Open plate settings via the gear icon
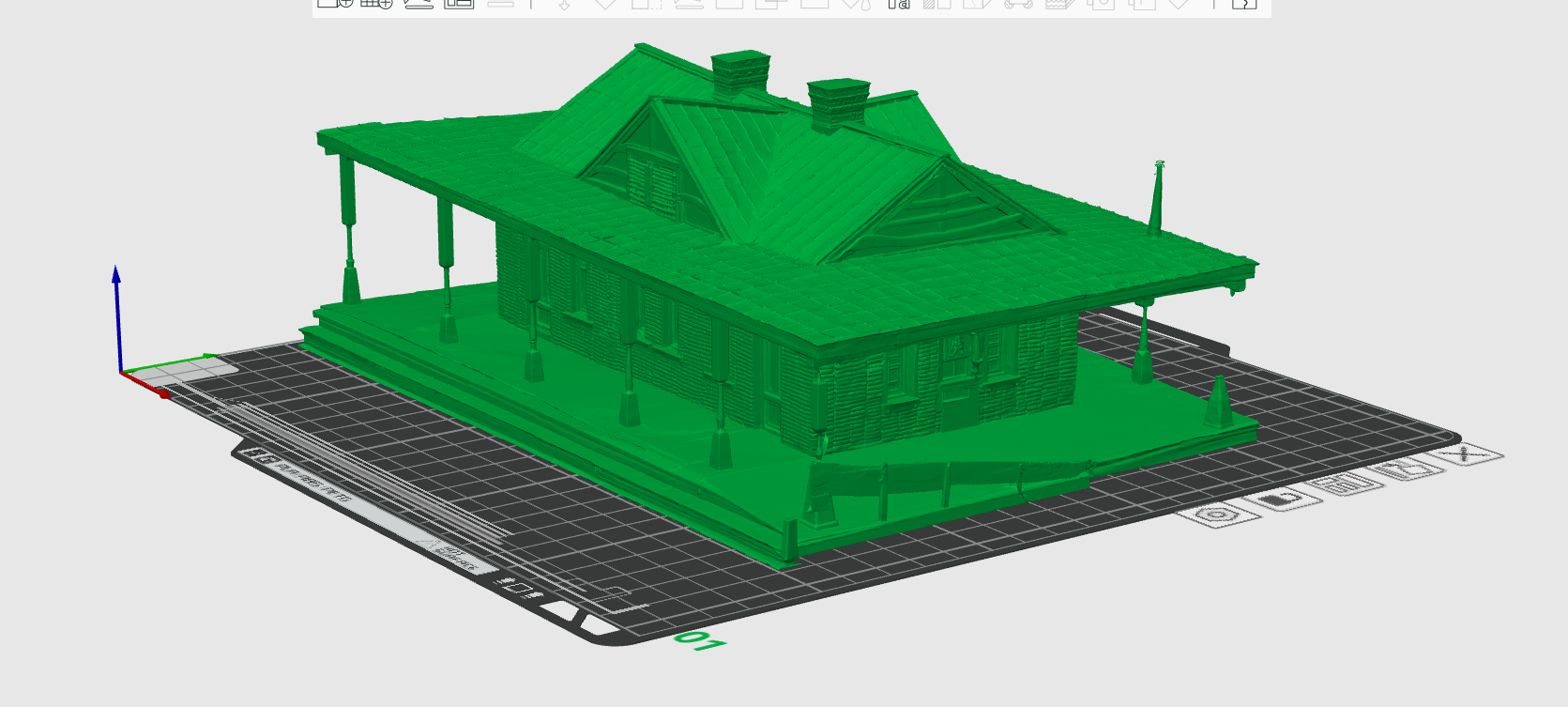The image size is (1568, 707). point(1215,515)
